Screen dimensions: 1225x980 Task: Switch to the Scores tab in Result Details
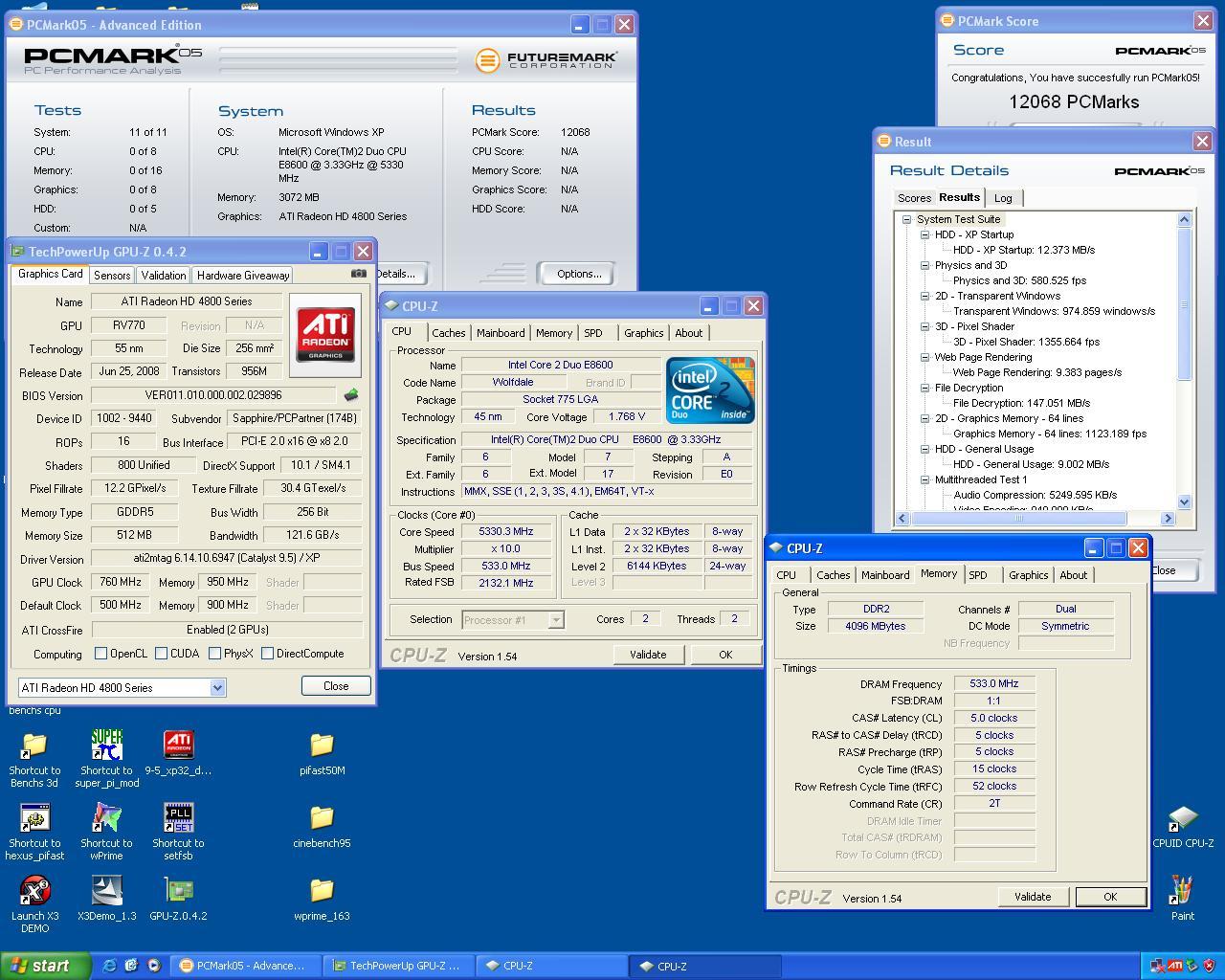tap(914, 198)
